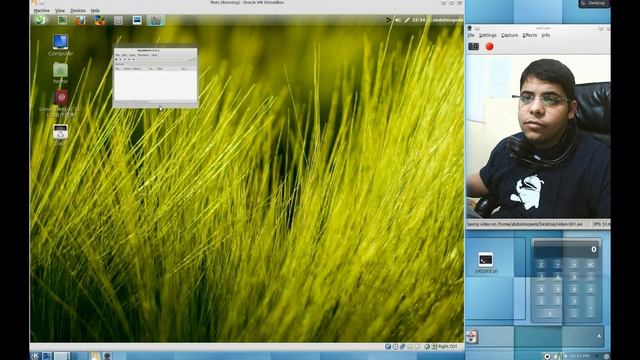The height and width of the screenshot is (360, 640).
Task: Open the terminal icon in the guest top panel
Action: tap(62, 20)
